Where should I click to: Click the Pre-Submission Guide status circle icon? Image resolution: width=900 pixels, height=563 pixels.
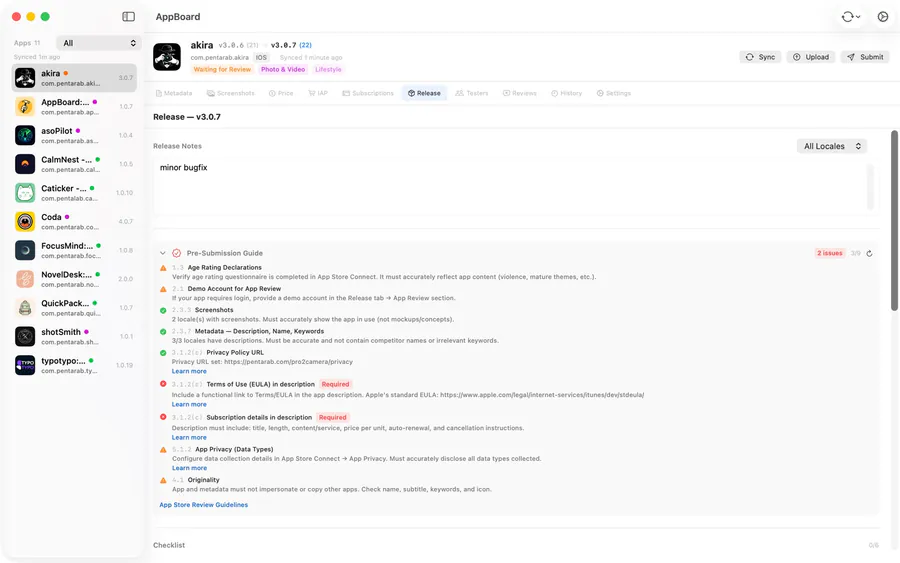click(x=176, y=253)
